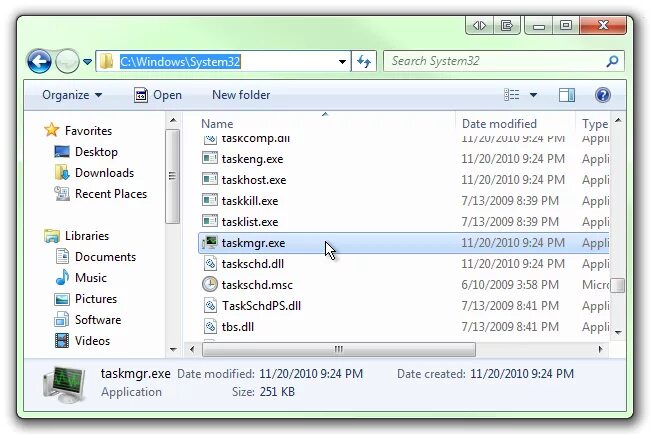Click the file list vertical scrollbar thumb
This screenshot has width=650, height=434.
[618, 285]
